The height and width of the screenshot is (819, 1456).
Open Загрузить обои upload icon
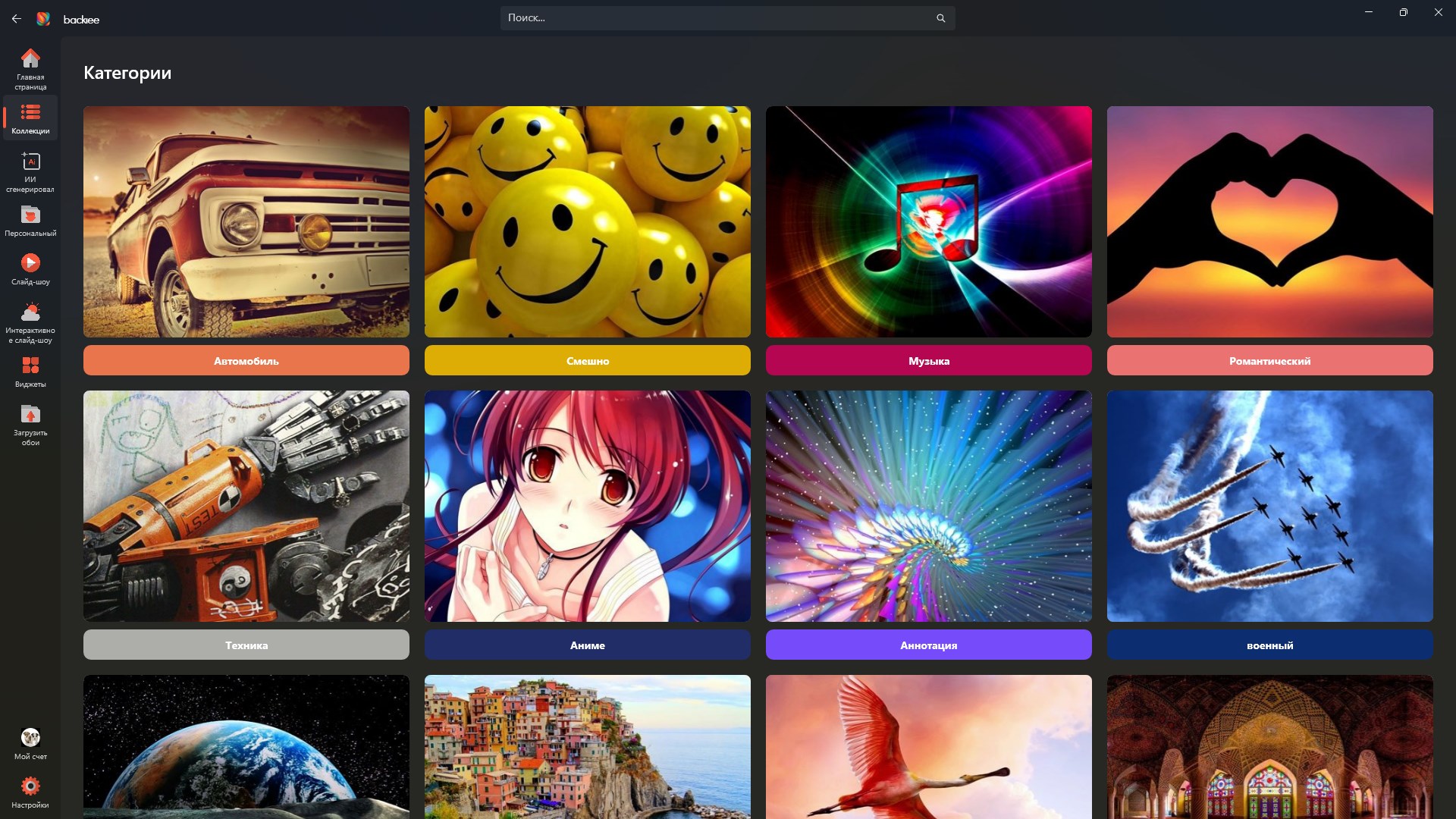point(30,414)
